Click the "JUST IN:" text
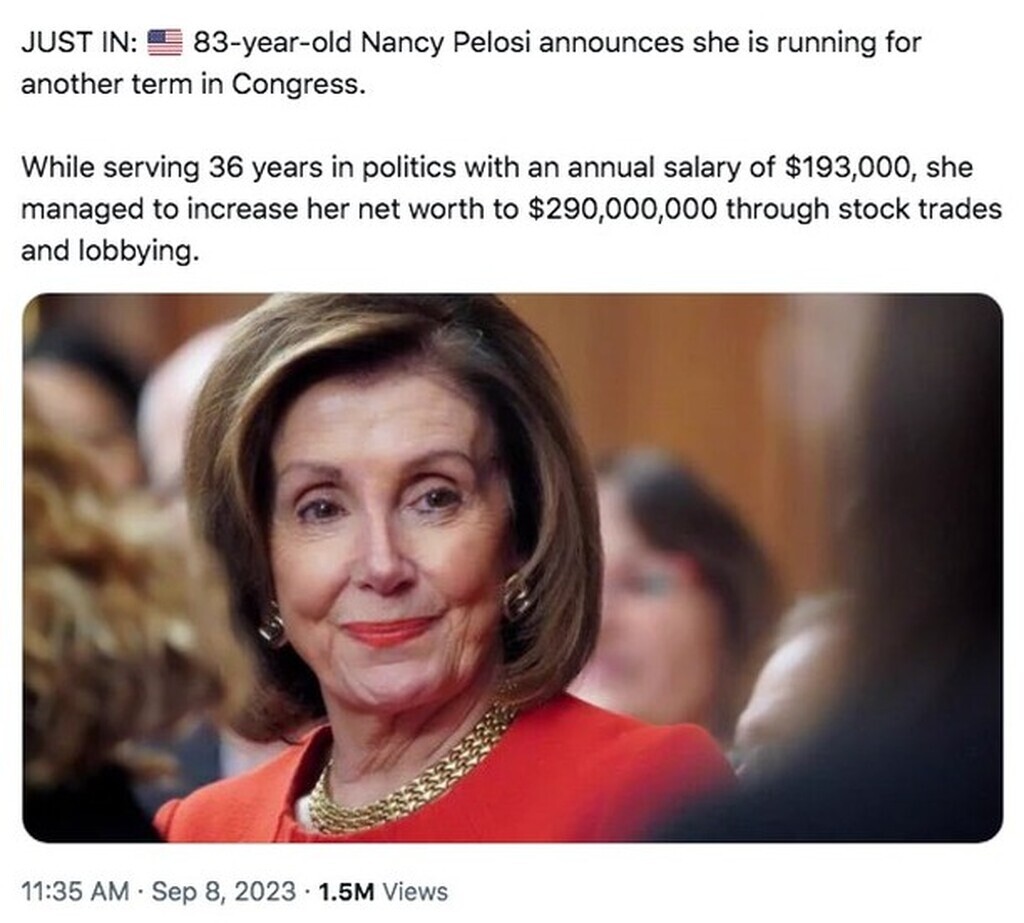Viewport: 1024px width, 923px height. click(77, 43)
